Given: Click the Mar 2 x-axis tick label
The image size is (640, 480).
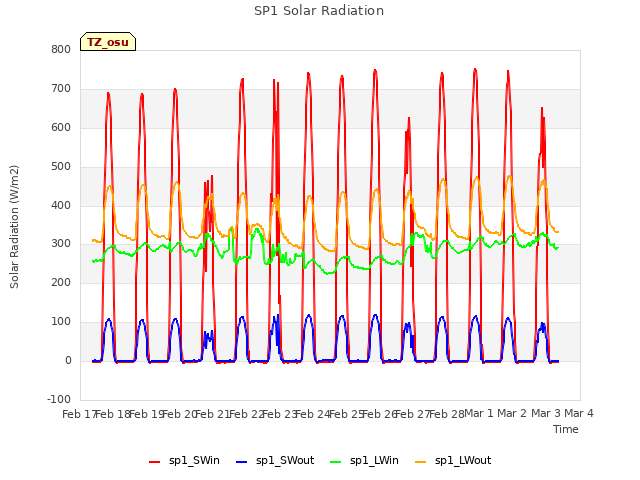Looking at the screenshot, I should coord(512,413).
